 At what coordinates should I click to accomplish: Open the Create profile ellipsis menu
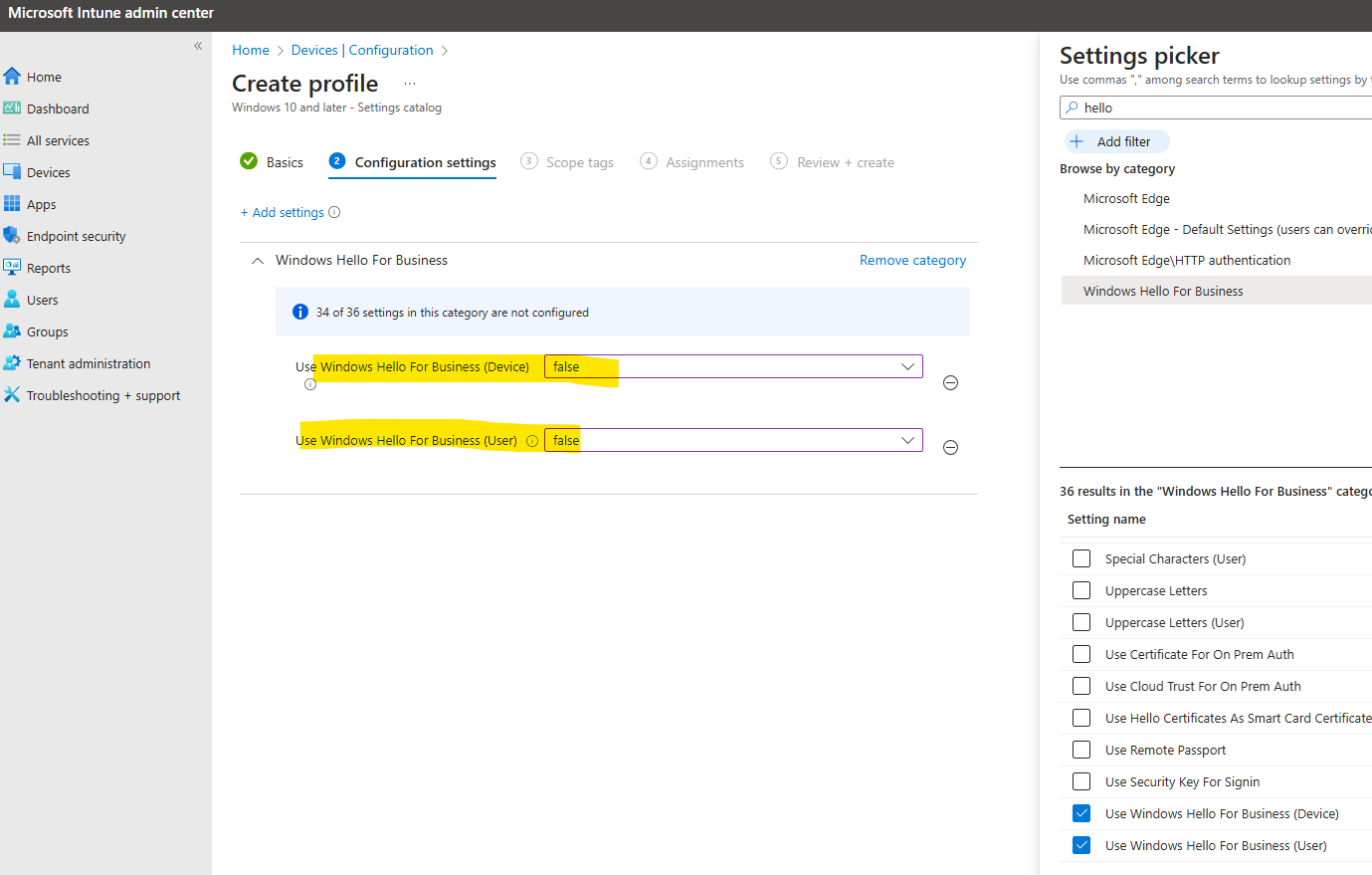pyautogui.click(x=410, y=84)
